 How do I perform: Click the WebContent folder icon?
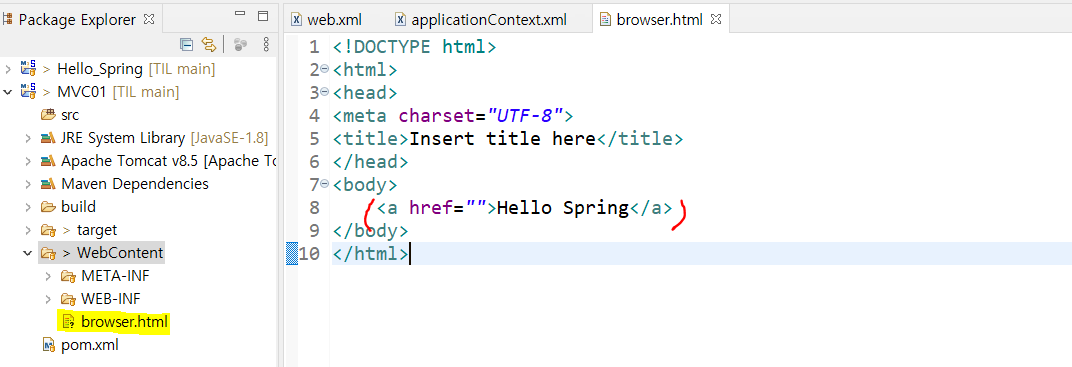(x=48, y=254)
